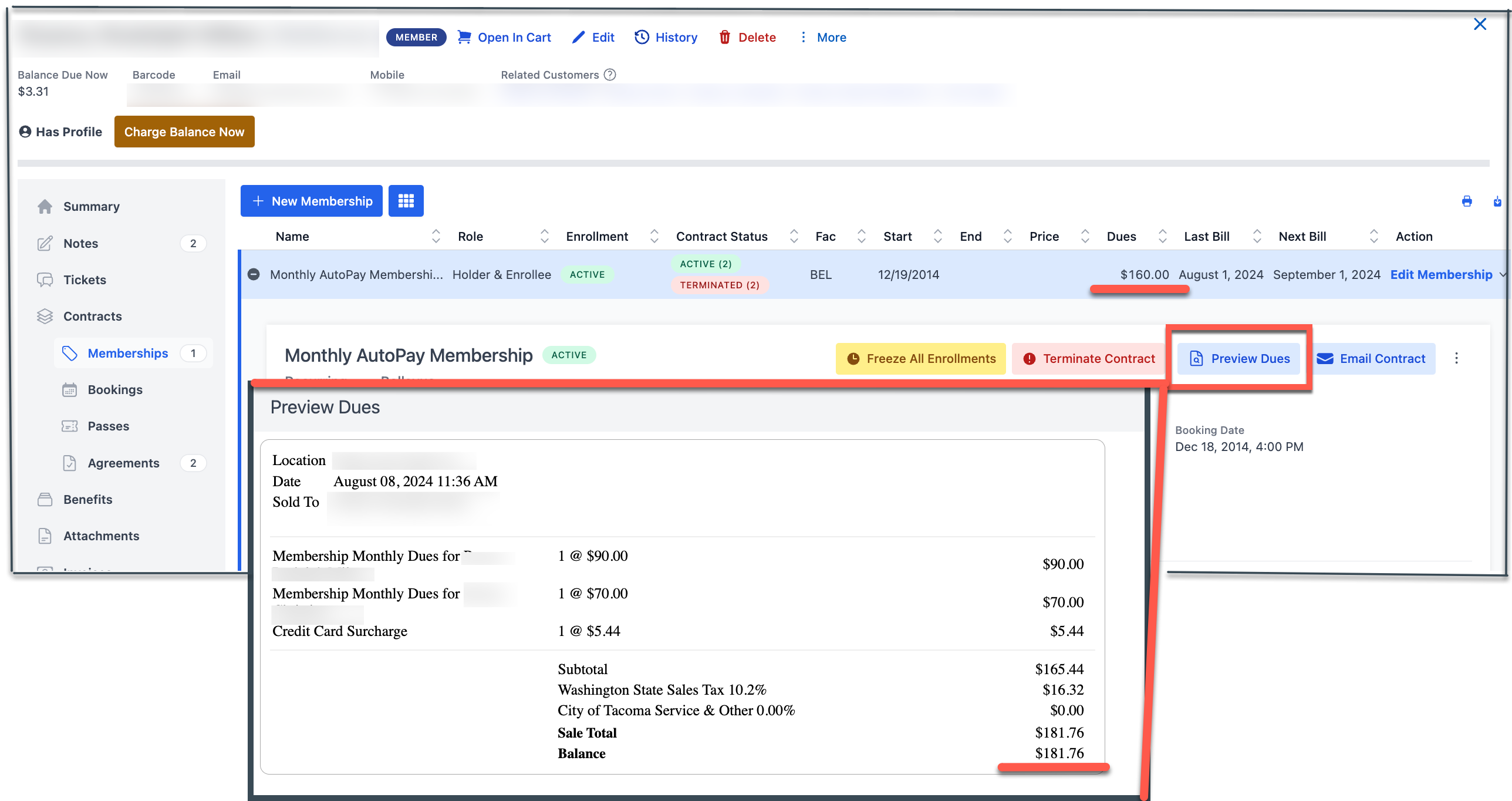The width and height of the screenshot is (1512, 801).
Task: Click the Sort arrows for Last Bill column
Action: coord(1257,236)
